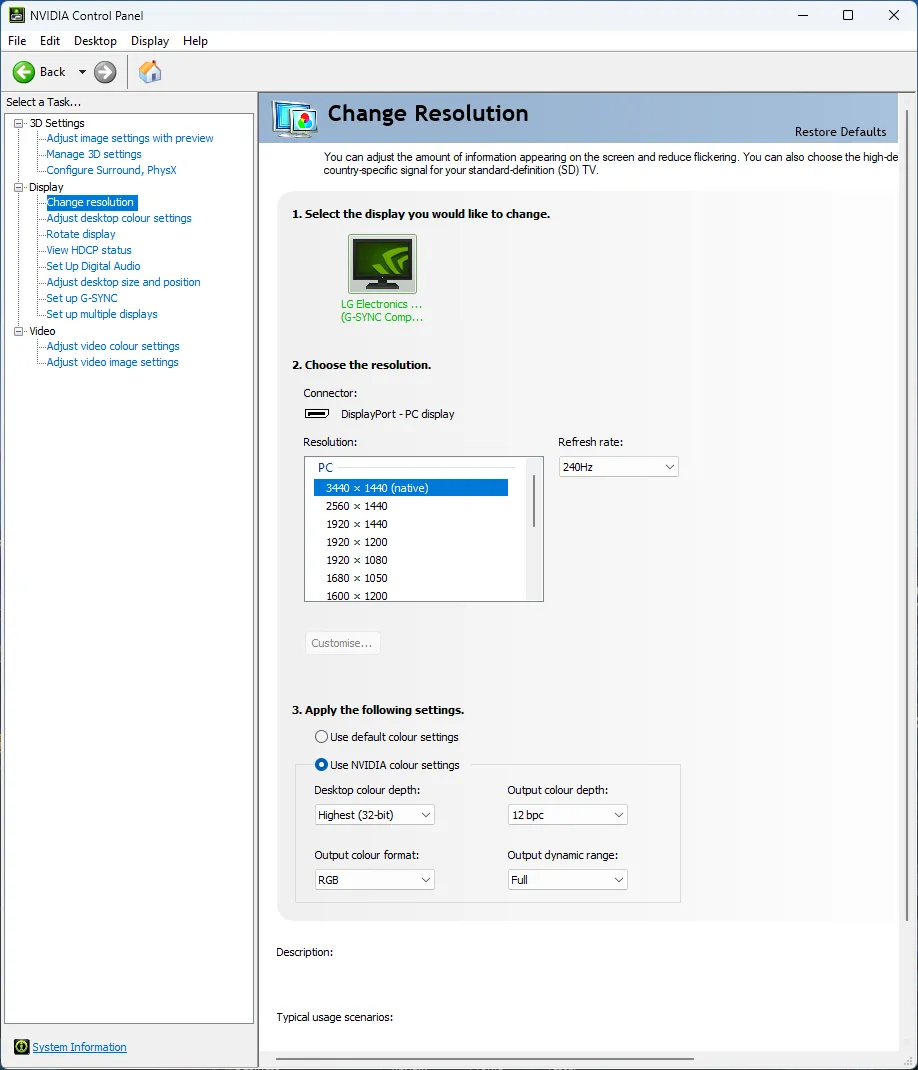Collapse the 3D Settings tree node
This screenshot has height=1070, width=918.
[x=18, y=123]
